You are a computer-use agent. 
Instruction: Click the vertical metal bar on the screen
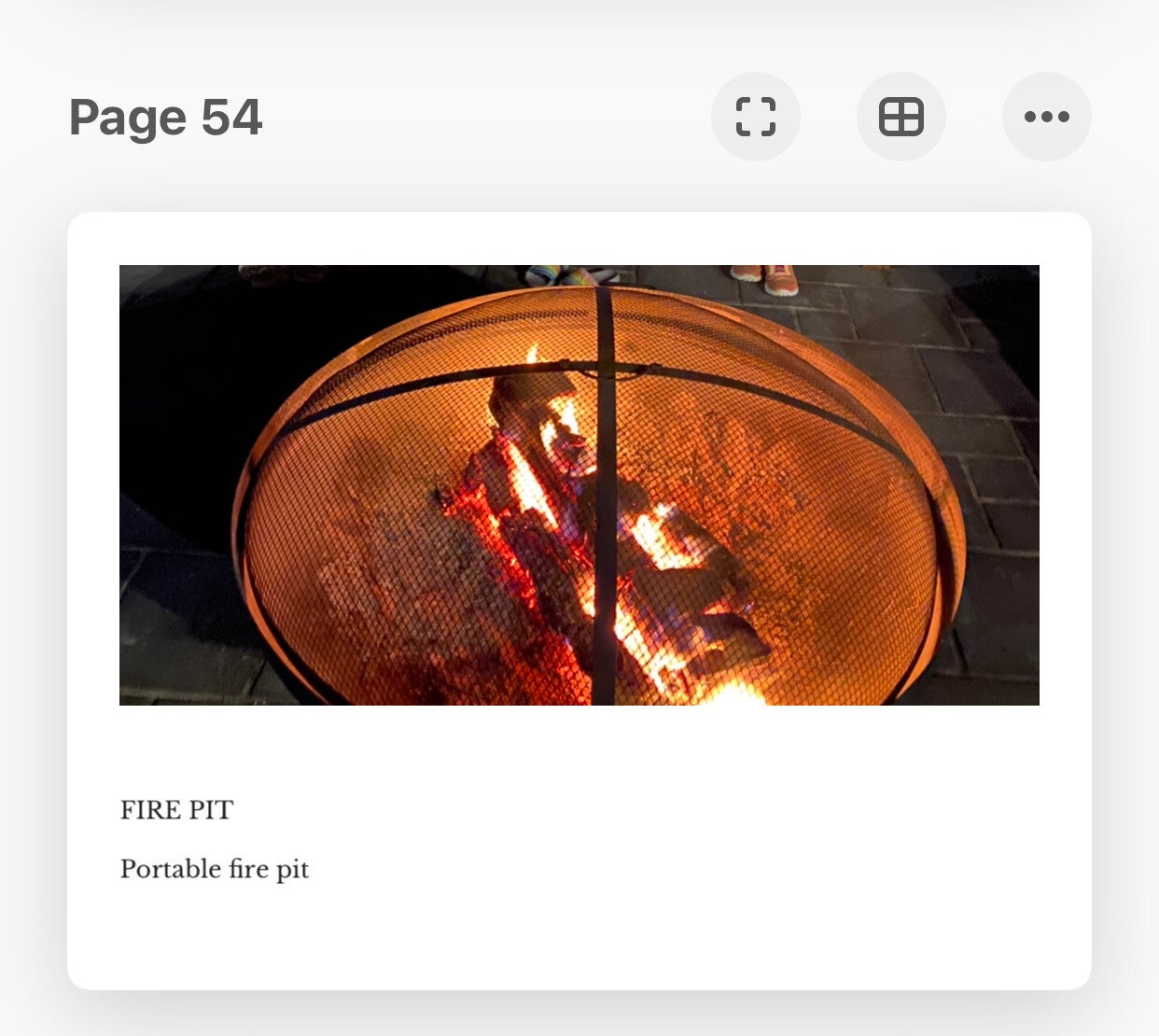pyautogui.click(x=605, y=495)
